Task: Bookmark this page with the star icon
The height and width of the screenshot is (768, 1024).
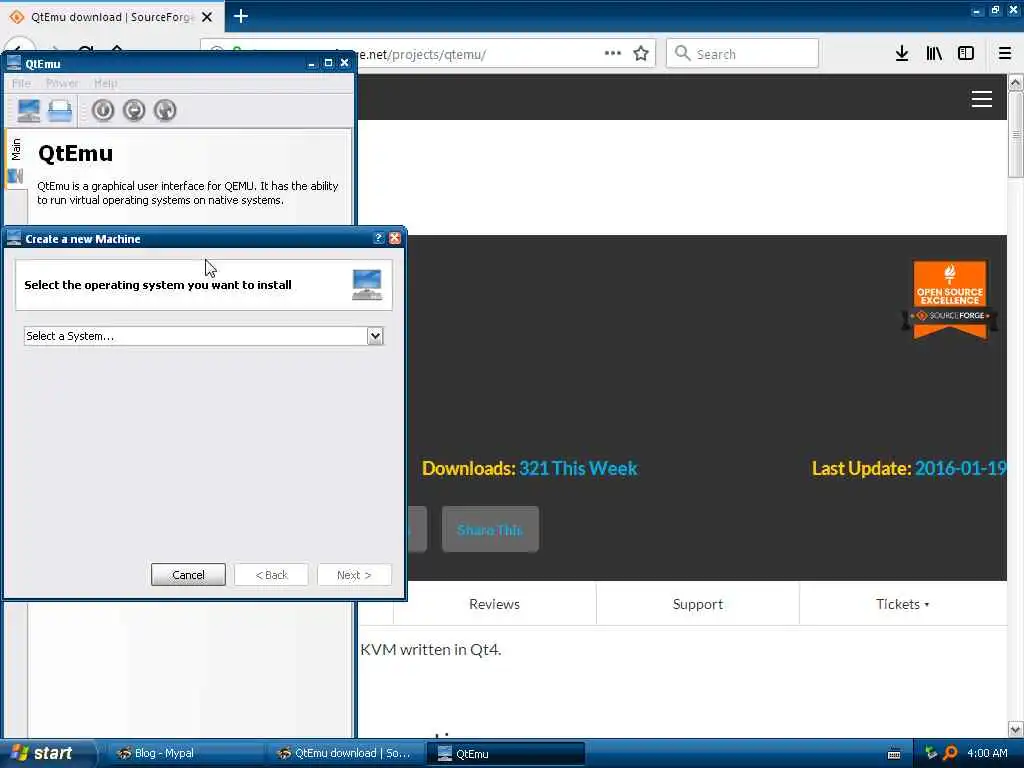Action: (641, 54)
